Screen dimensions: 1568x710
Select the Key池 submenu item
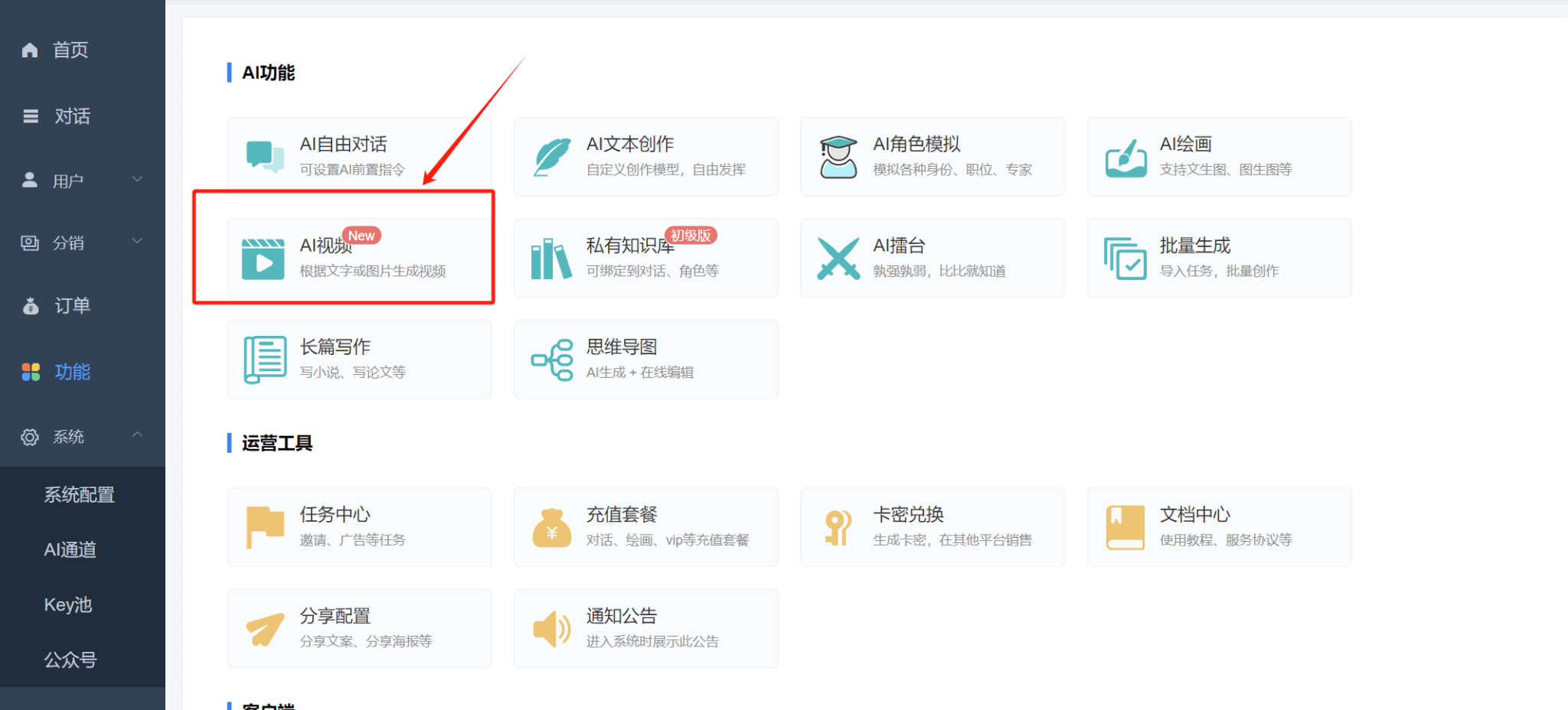coord(68,604)
